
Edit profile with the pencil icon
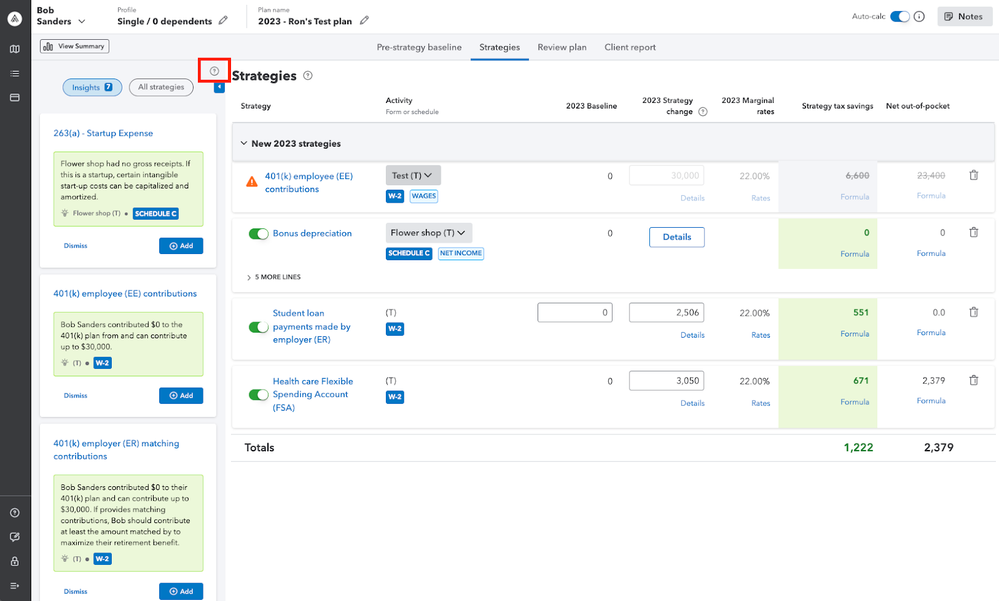tap(223, 21)
